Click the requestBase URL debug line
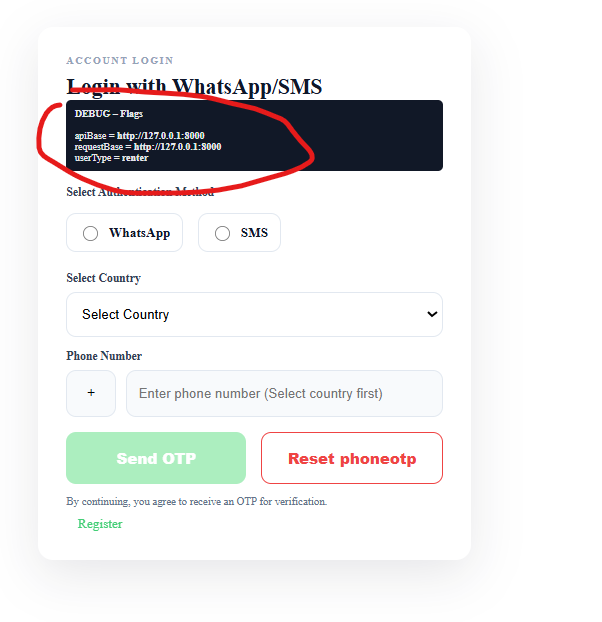The width and height of the screenshot is (602, 622). click(148, 146)
